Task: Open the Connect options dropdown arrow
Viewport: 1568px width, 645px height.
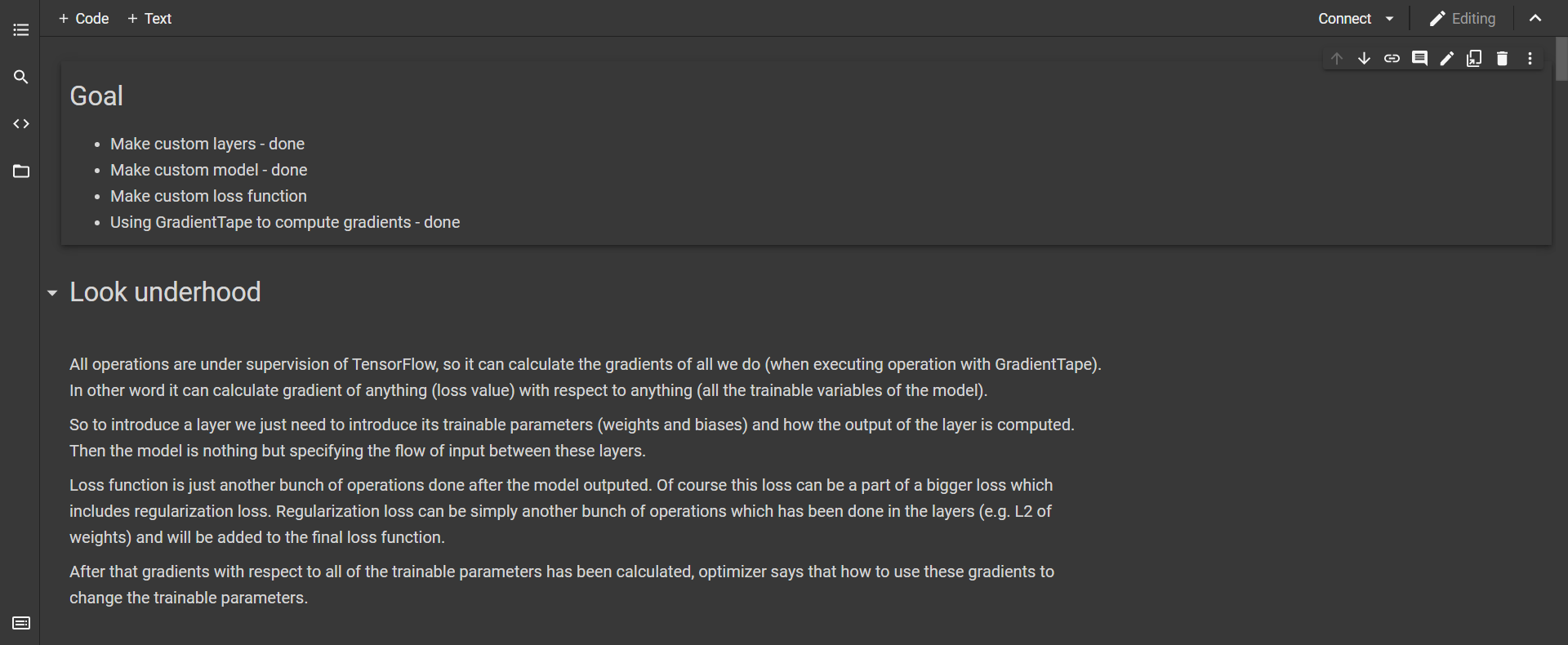Action: pos(1390,19)
